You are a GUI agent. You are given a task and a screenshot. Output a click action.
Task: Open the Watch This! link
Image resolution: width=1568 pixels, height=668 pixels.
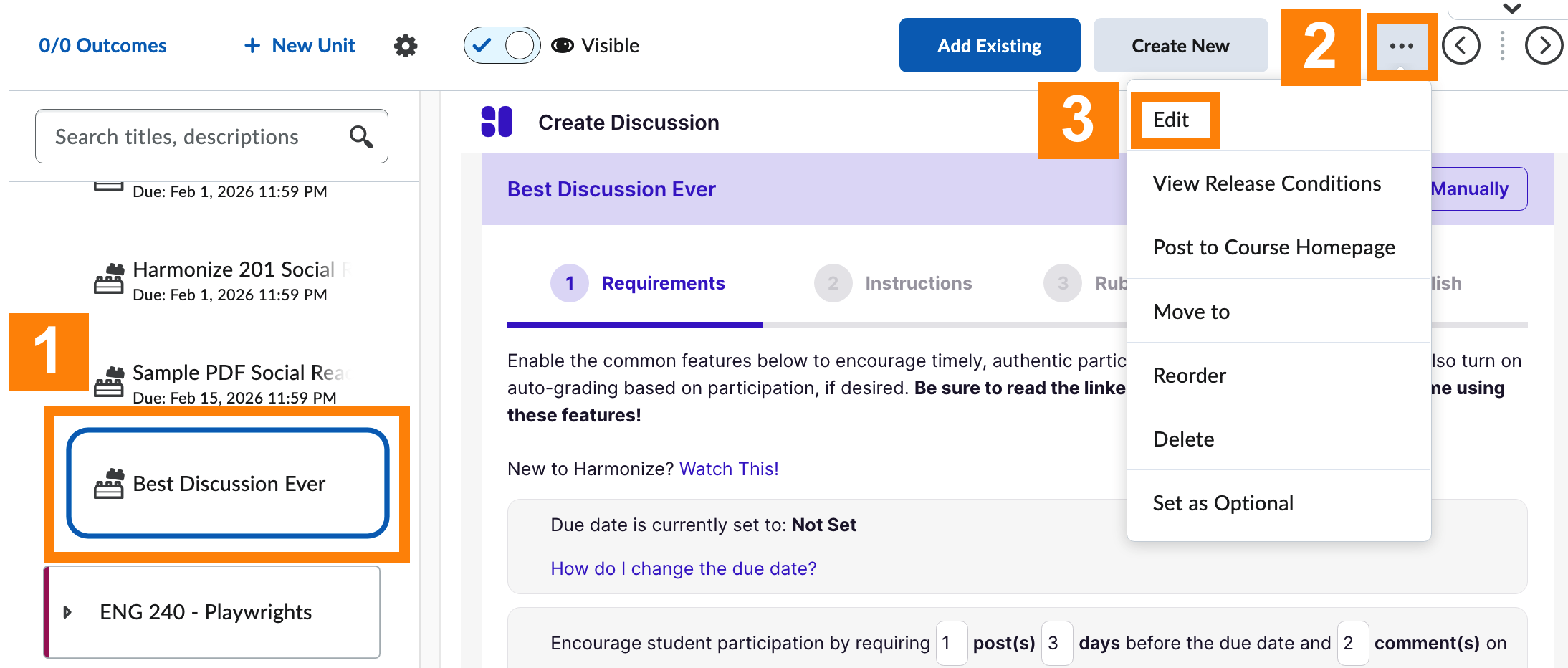pos(729,469)
